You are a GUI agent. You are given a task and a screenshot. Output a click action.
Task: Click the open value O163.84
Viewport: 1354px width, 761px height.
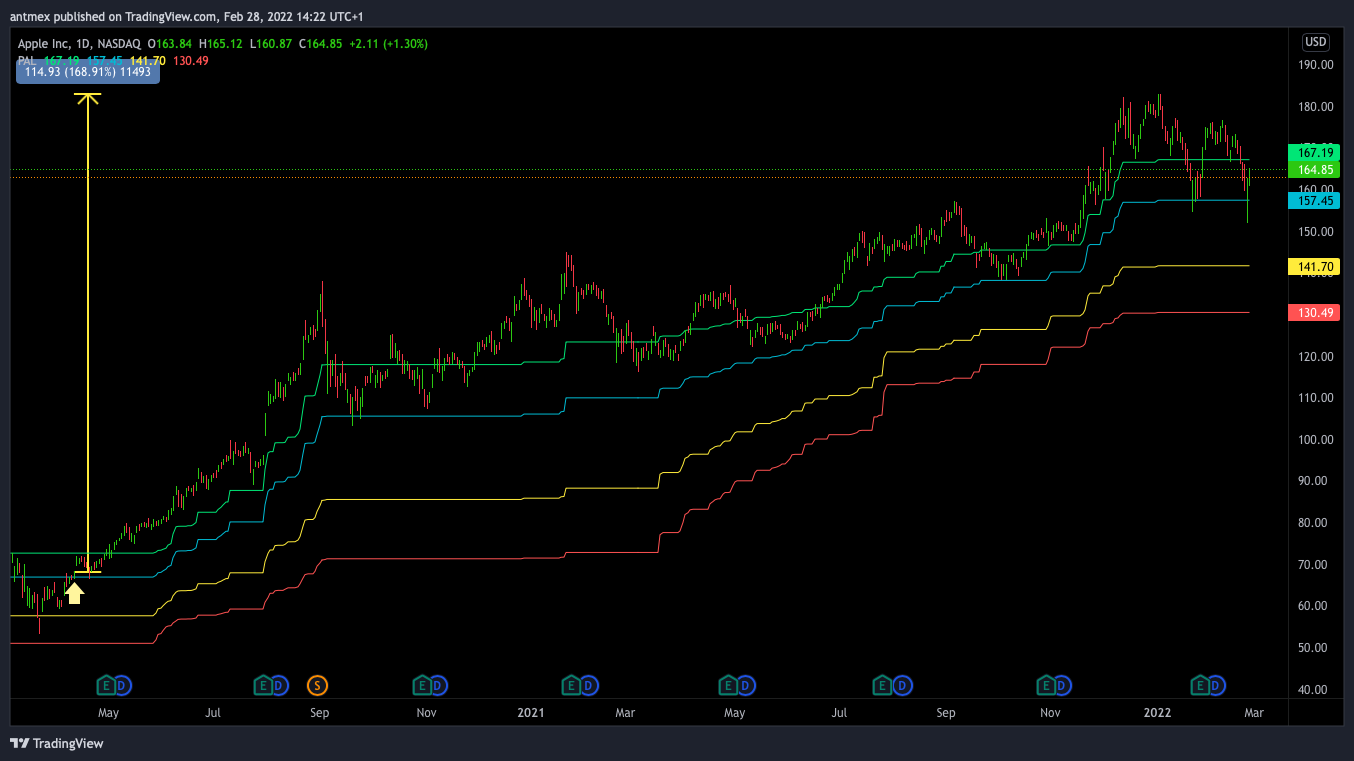(x=171, y=44)
